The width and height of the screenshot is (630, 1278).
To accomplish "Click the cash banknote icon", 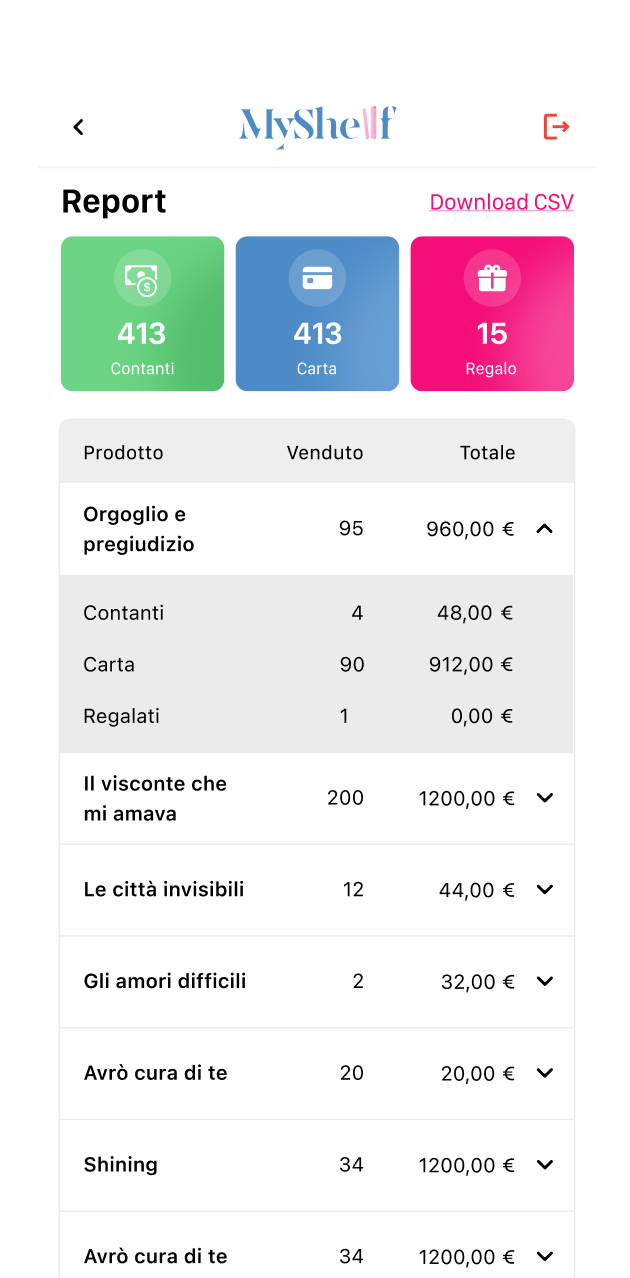I will tap(142, 278).
